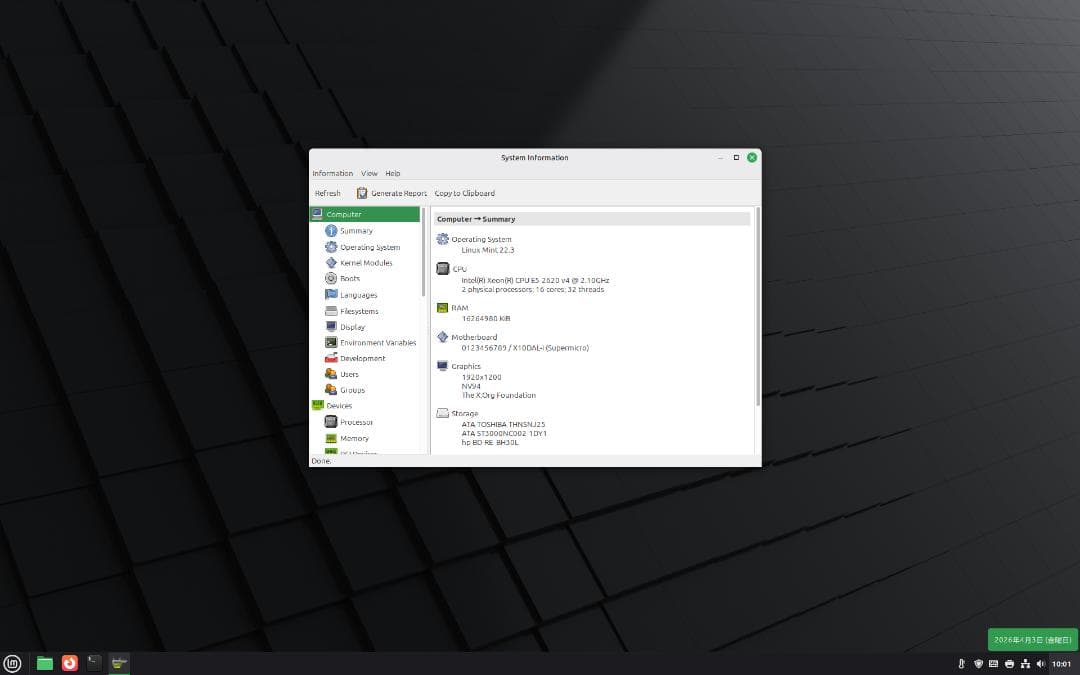The width and height of the screenshot is (1080, 675).
Task: Open the View menu
Action: [x=369, y=174]
